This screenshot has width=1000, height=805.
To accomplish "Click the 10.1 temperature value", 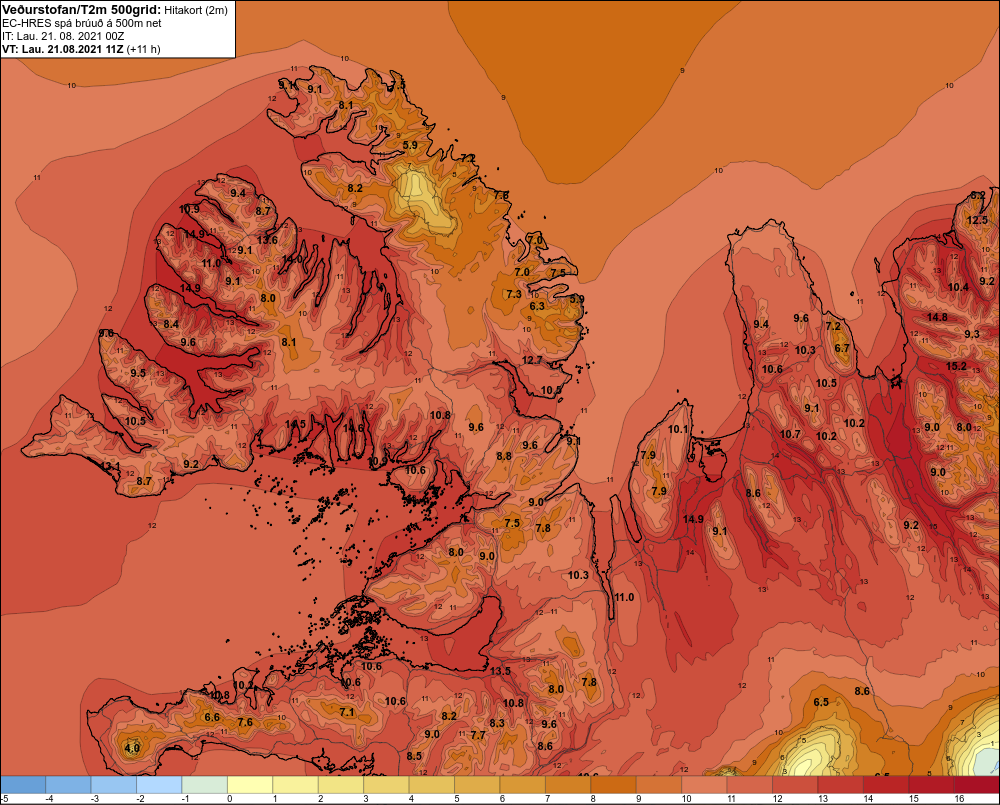I will (678, 429).
